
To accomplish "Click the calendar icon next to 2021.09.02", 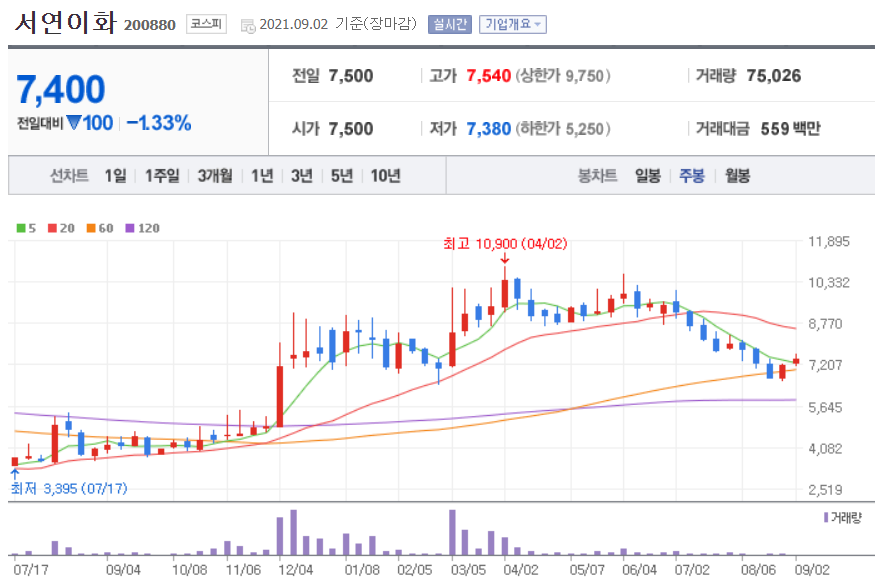I will click(x=248, y=26).
